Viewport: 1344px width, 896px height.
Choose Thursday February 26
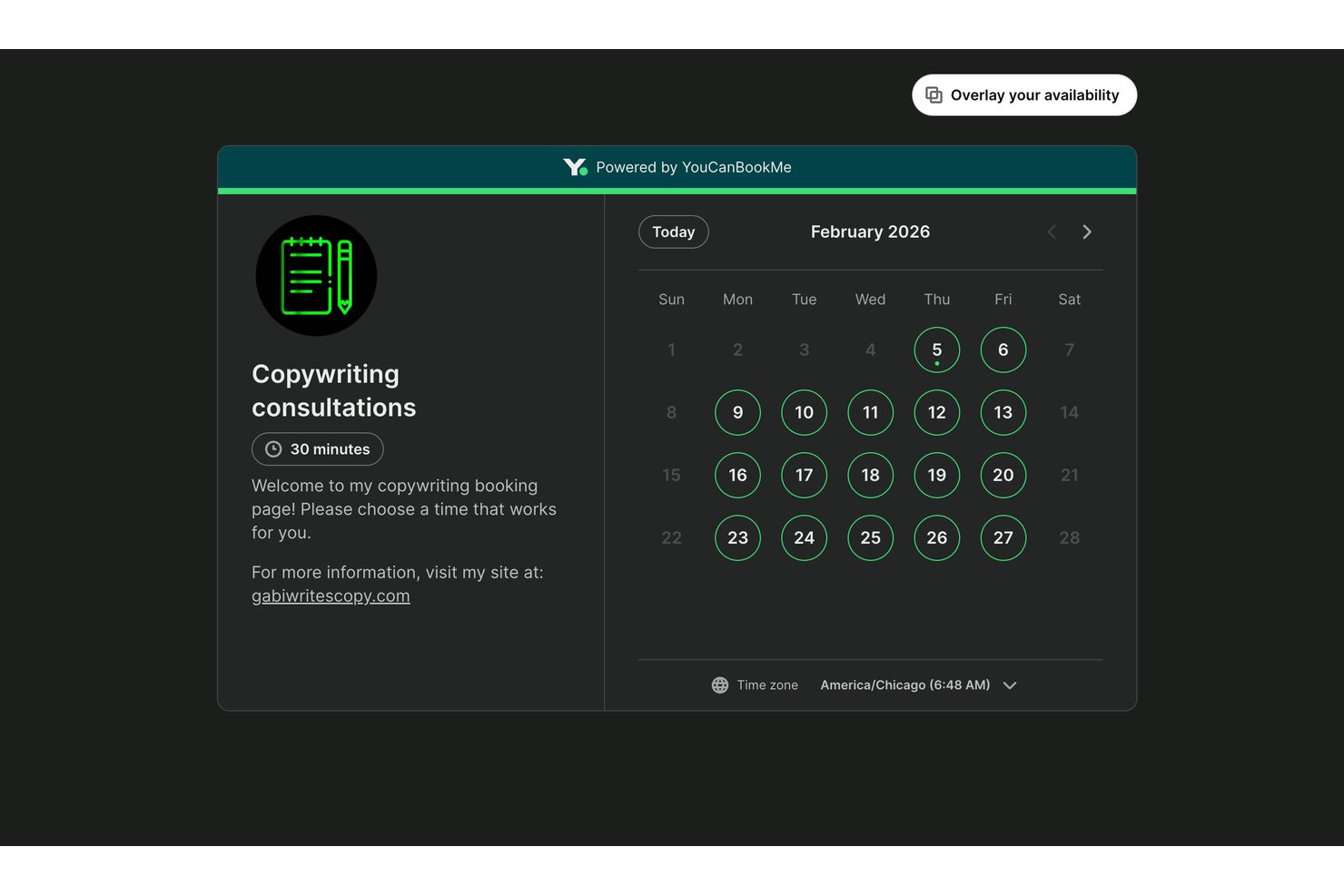(x=937, y=537)
